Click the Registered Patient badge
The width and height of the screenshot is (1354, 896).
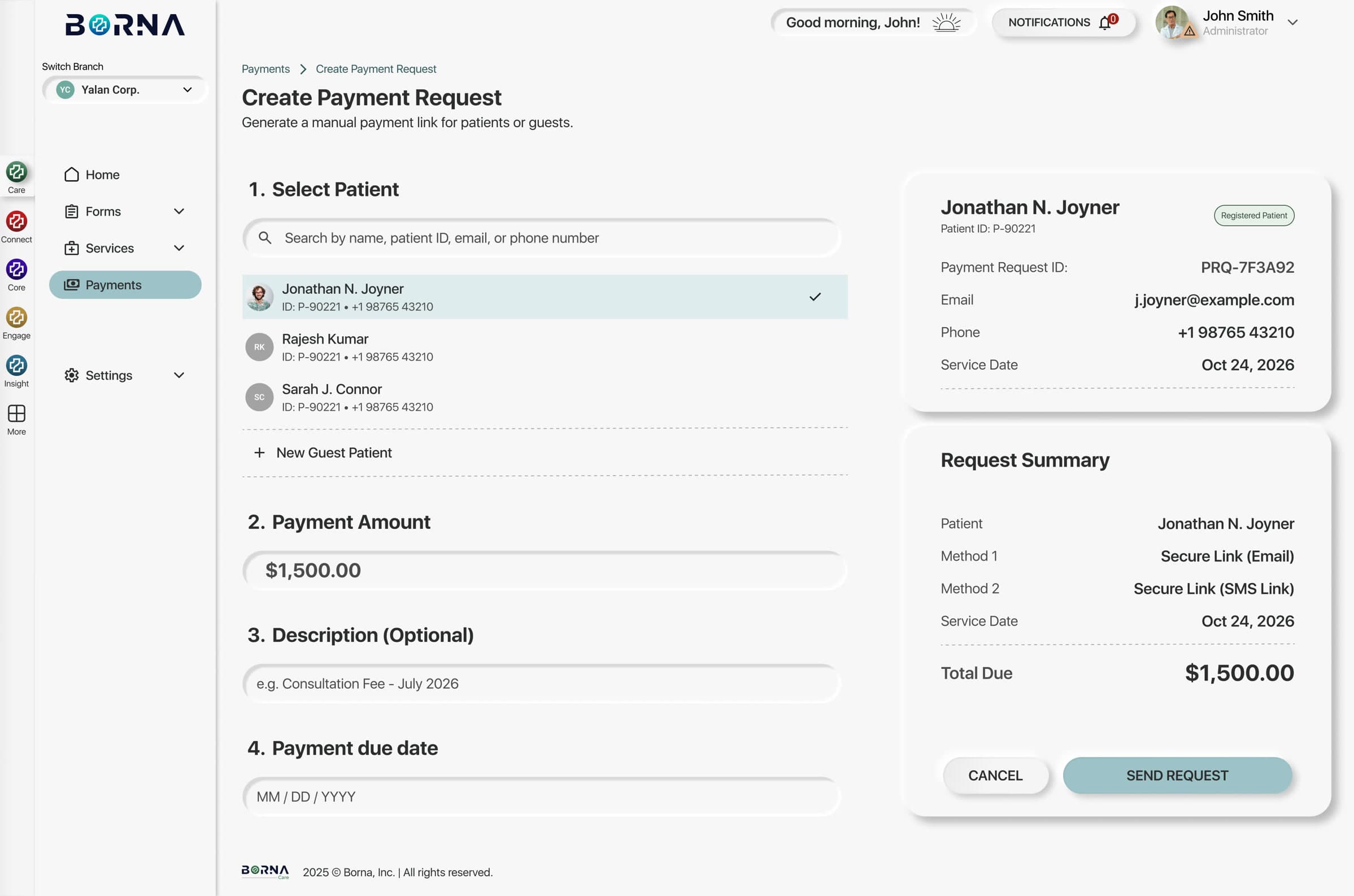tap(1254, 215)
